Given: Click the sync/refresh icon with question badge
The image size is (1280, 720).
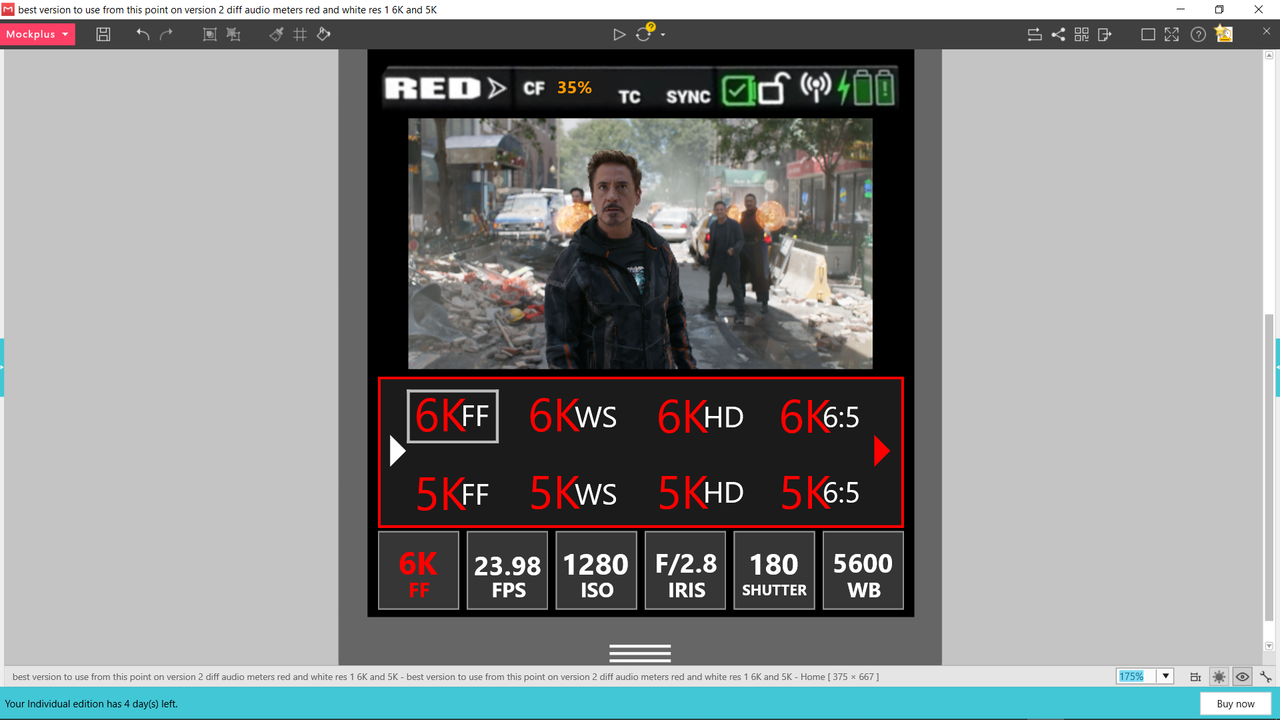Looking at the screenshot, I should (x=645, y=33).
